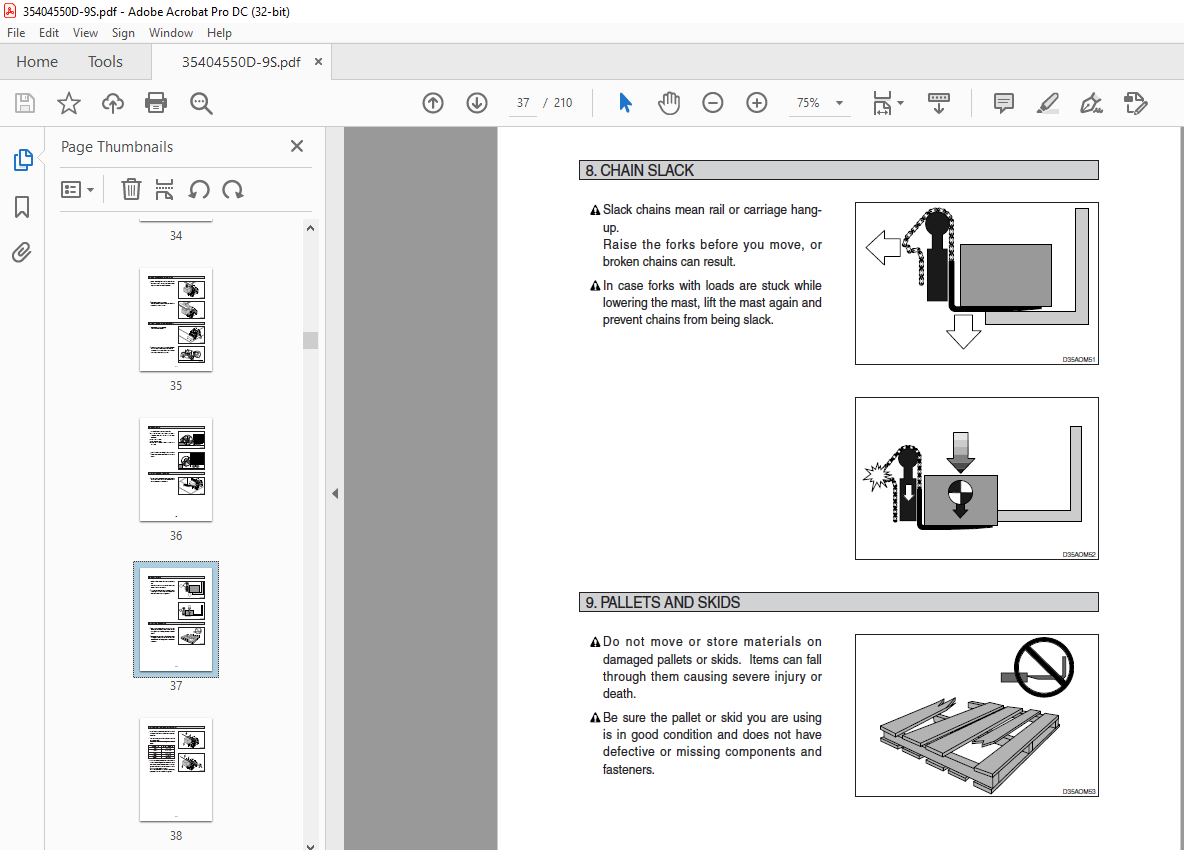1184x850 pixels.
Task: Click the page 34 thumbnail label
Action: point(176,236)
